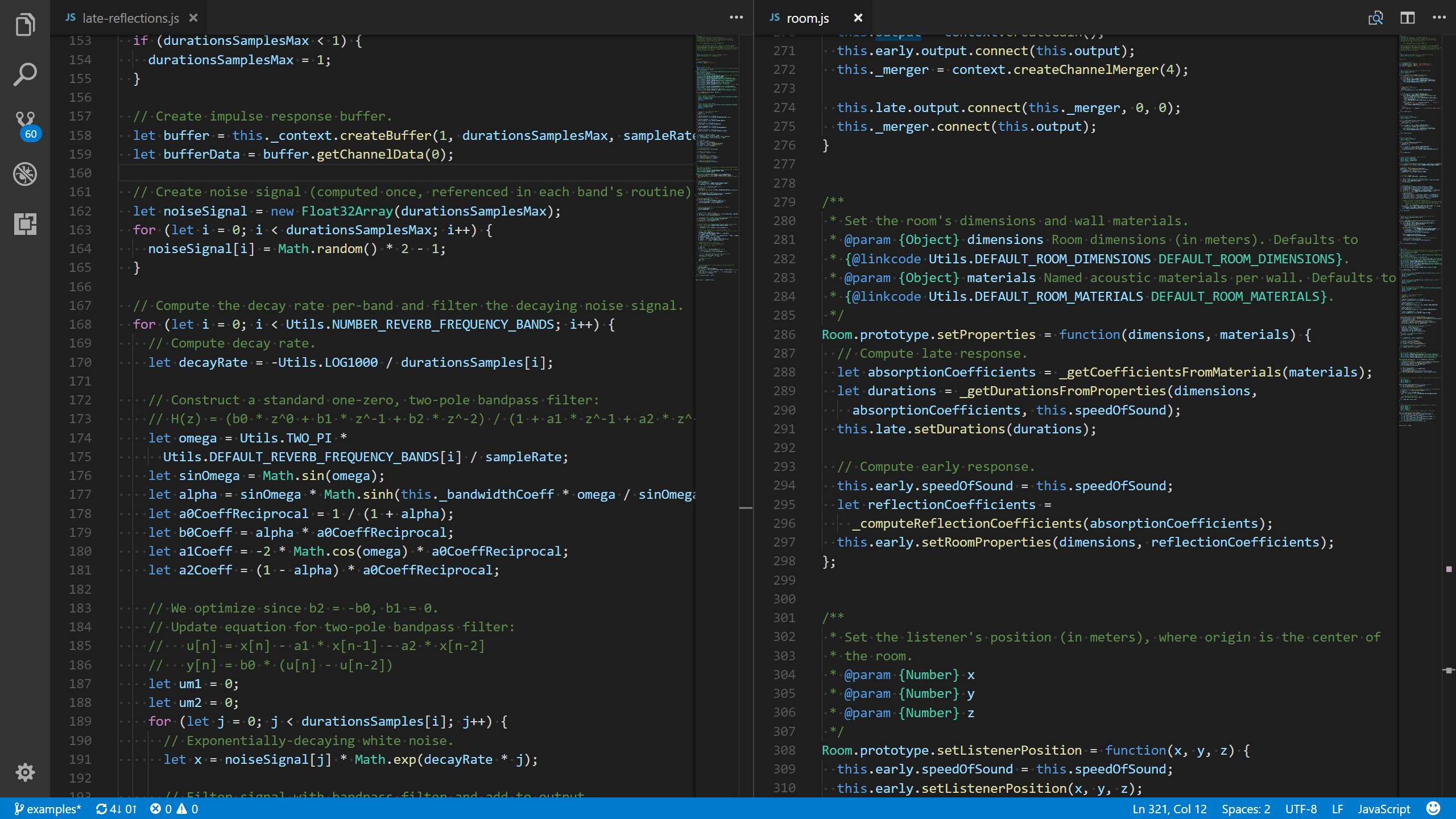Change language mode from JavaScript
The image size is (1456, 819).
pyautogui.click(x=1384, y=809)
